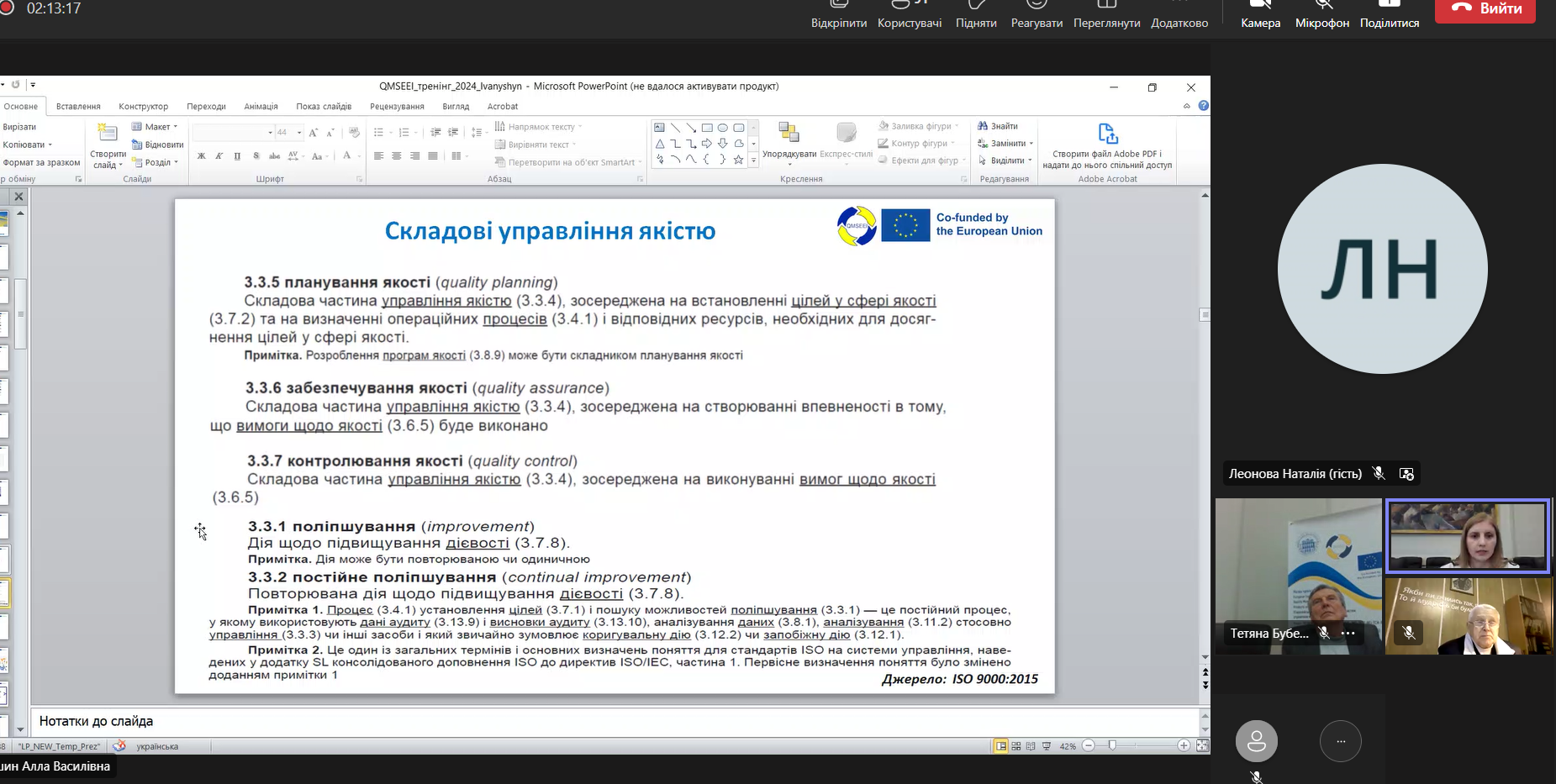Screen dimensions: 1556x784
Task: Switch to the Анімація ribbon tab
Action: pyautogui.click(x=261, y=107)
